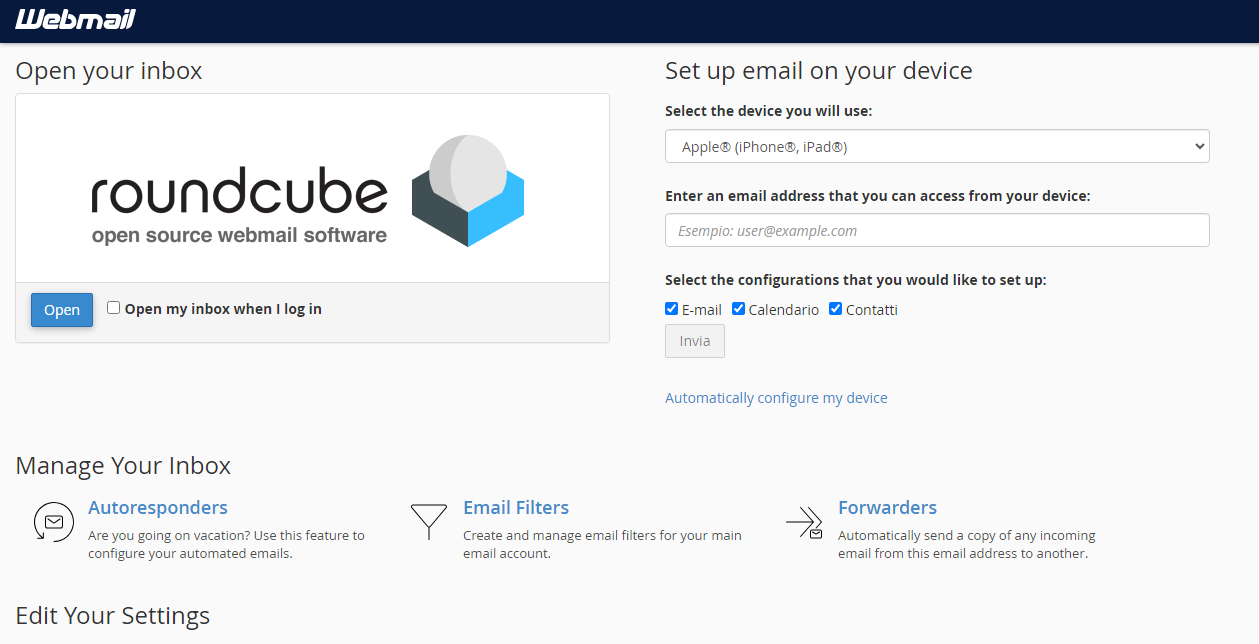Screen dimensions: 1259x644
Task: Click the Manage Your Inbox heading
Action: tap(123, 466)
